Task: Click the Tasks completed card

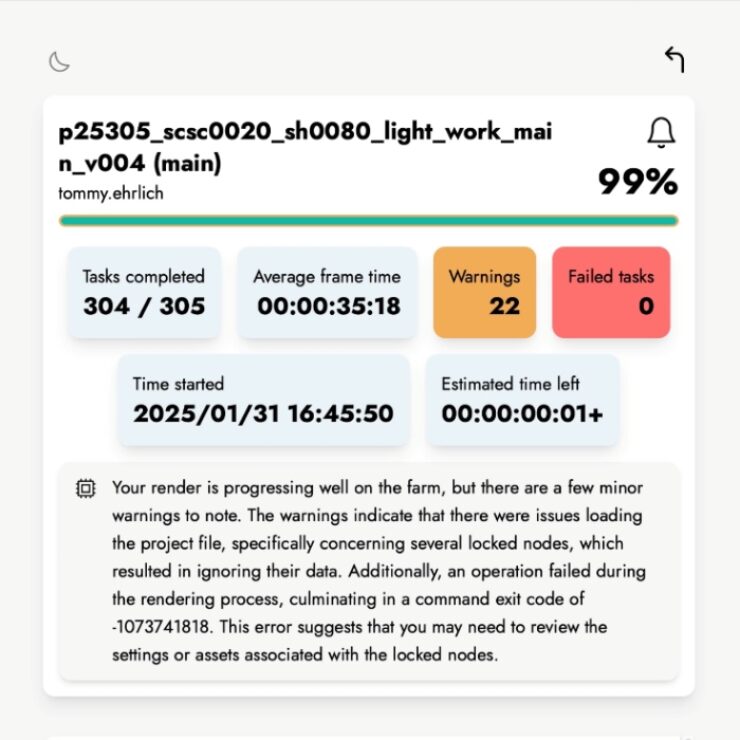Action: pyautogui.click(x=143, y=292)
